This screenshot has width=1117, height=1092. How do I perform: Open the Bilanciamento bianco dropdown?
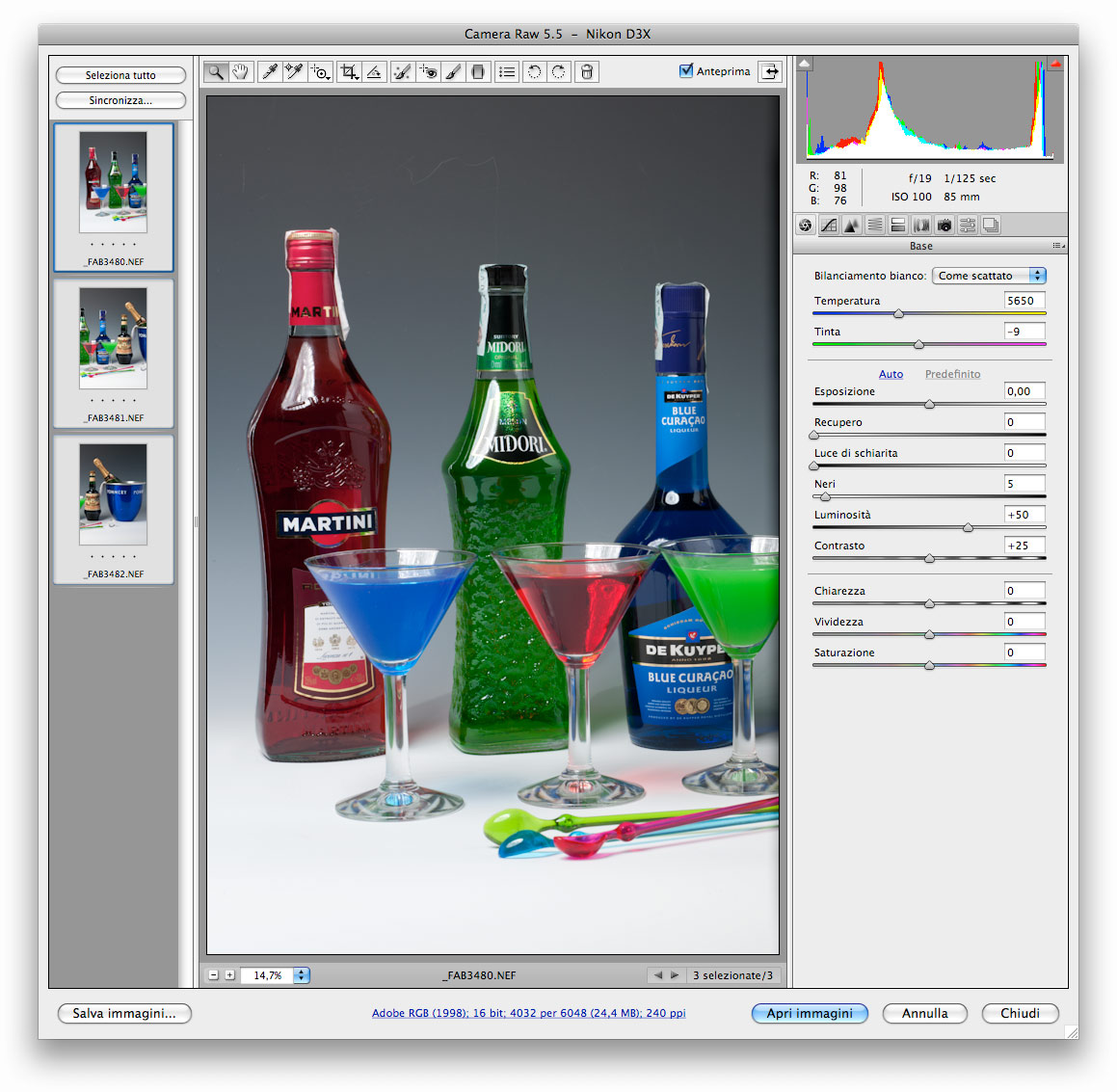(988, 276)
